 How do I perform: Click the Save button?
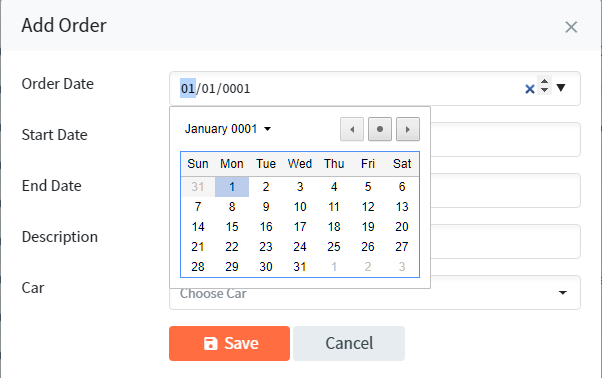pos(229,343)
